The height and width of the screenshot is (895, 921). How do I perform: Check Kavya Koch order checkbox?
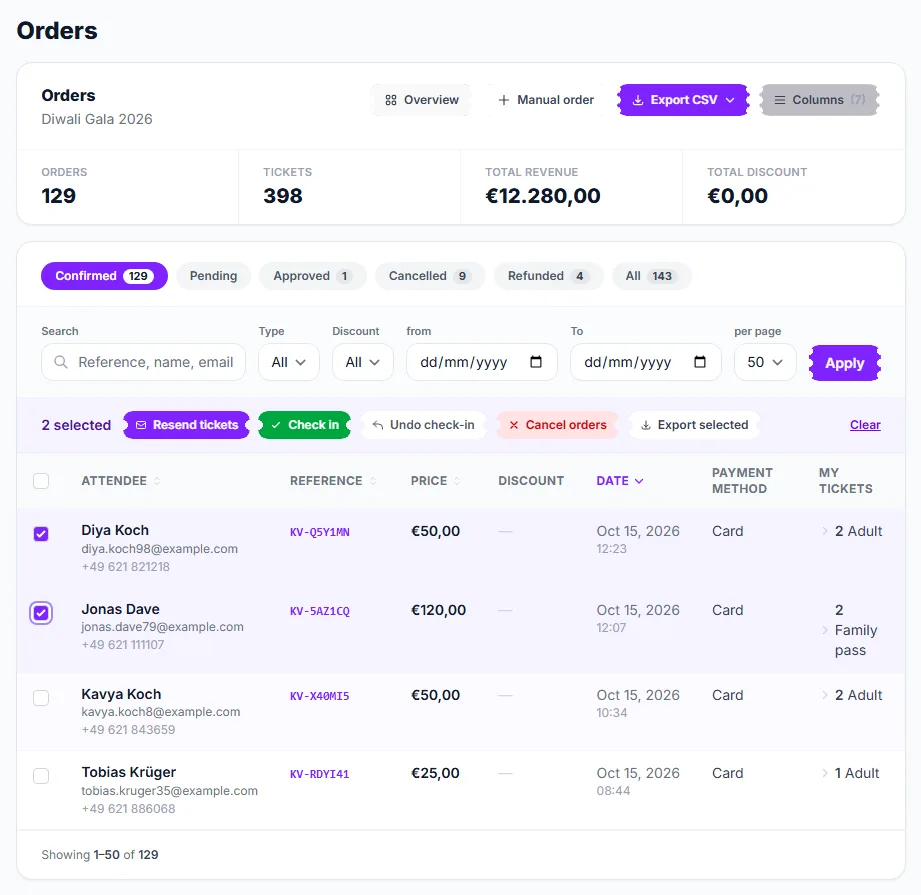[x=41, y=698]
